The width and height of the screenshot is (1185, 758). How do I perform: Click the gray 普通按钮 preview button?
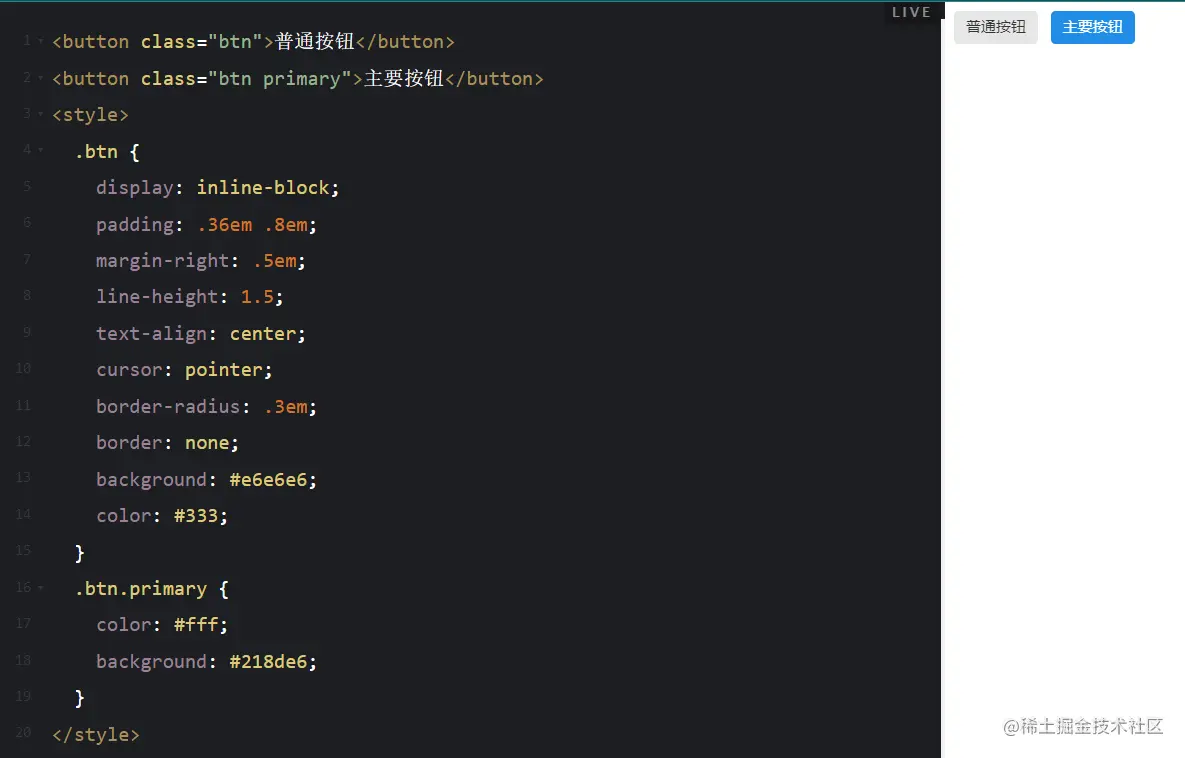click(x=995, y=27)
